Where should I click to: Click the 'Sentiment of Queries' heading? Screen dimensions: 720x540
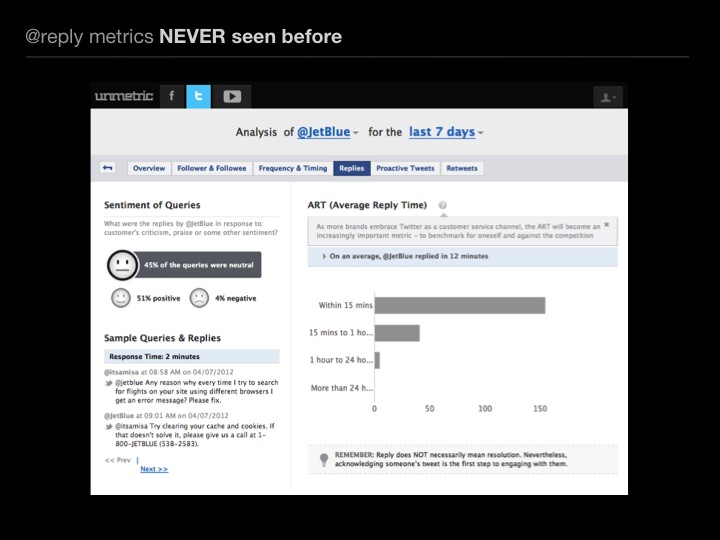coord(152,205)
